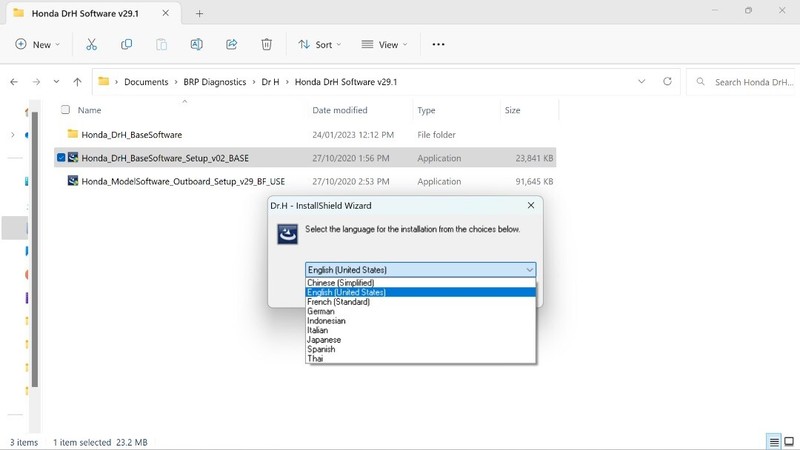Click the navigation pane vertical scrollbar

coord(35,250)
